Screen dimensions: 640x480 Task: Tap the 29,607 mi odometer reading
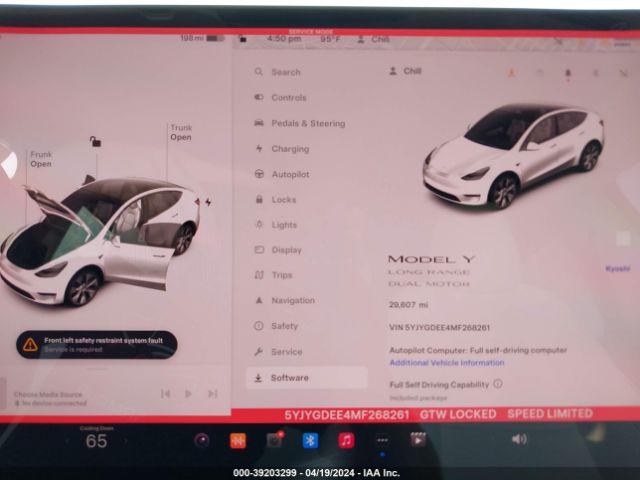click(x=408, y=304)
